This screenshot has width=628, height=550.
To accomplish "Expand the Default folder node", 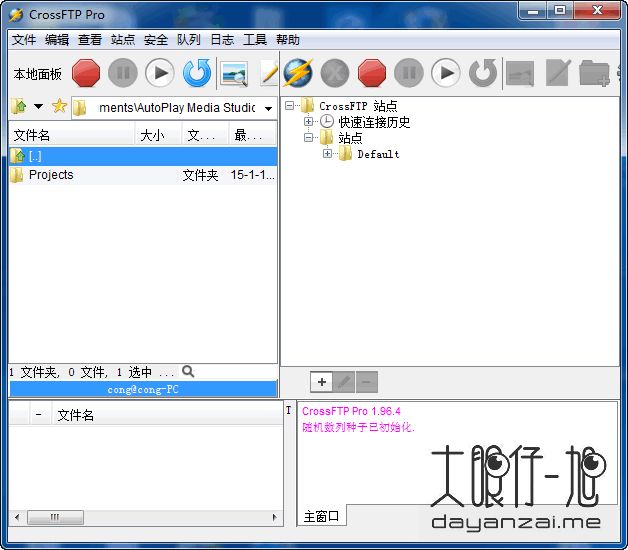I will pos(327,153).
